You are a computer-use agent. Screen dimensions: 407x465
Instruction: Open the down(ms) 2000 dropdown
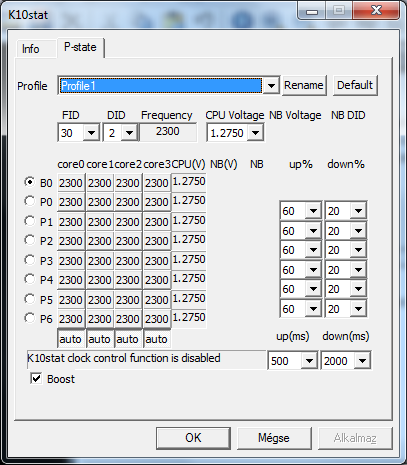[x=362, y=361]
